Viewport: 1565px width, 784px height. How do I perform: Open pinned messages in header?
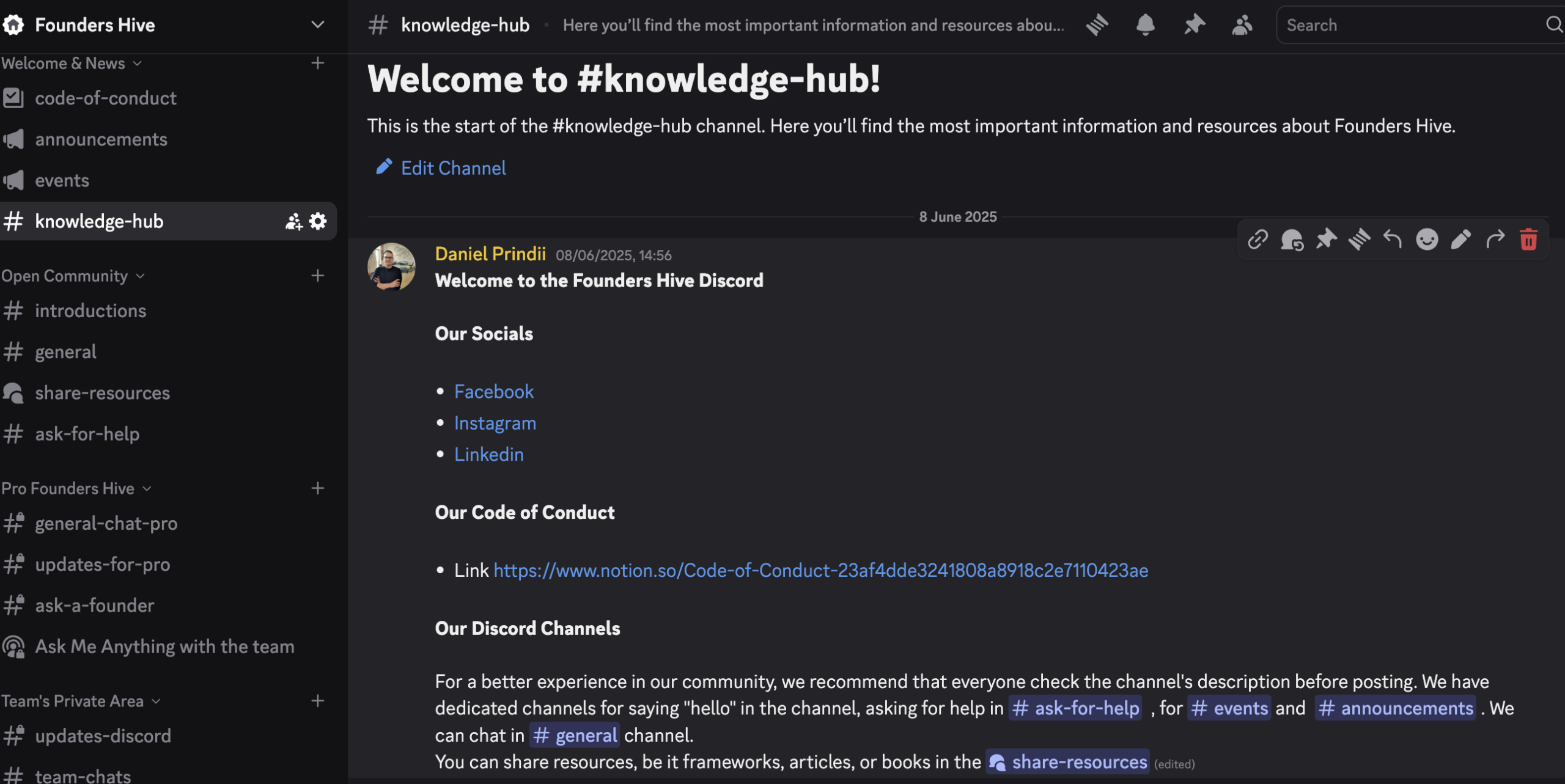(1193, 25)
